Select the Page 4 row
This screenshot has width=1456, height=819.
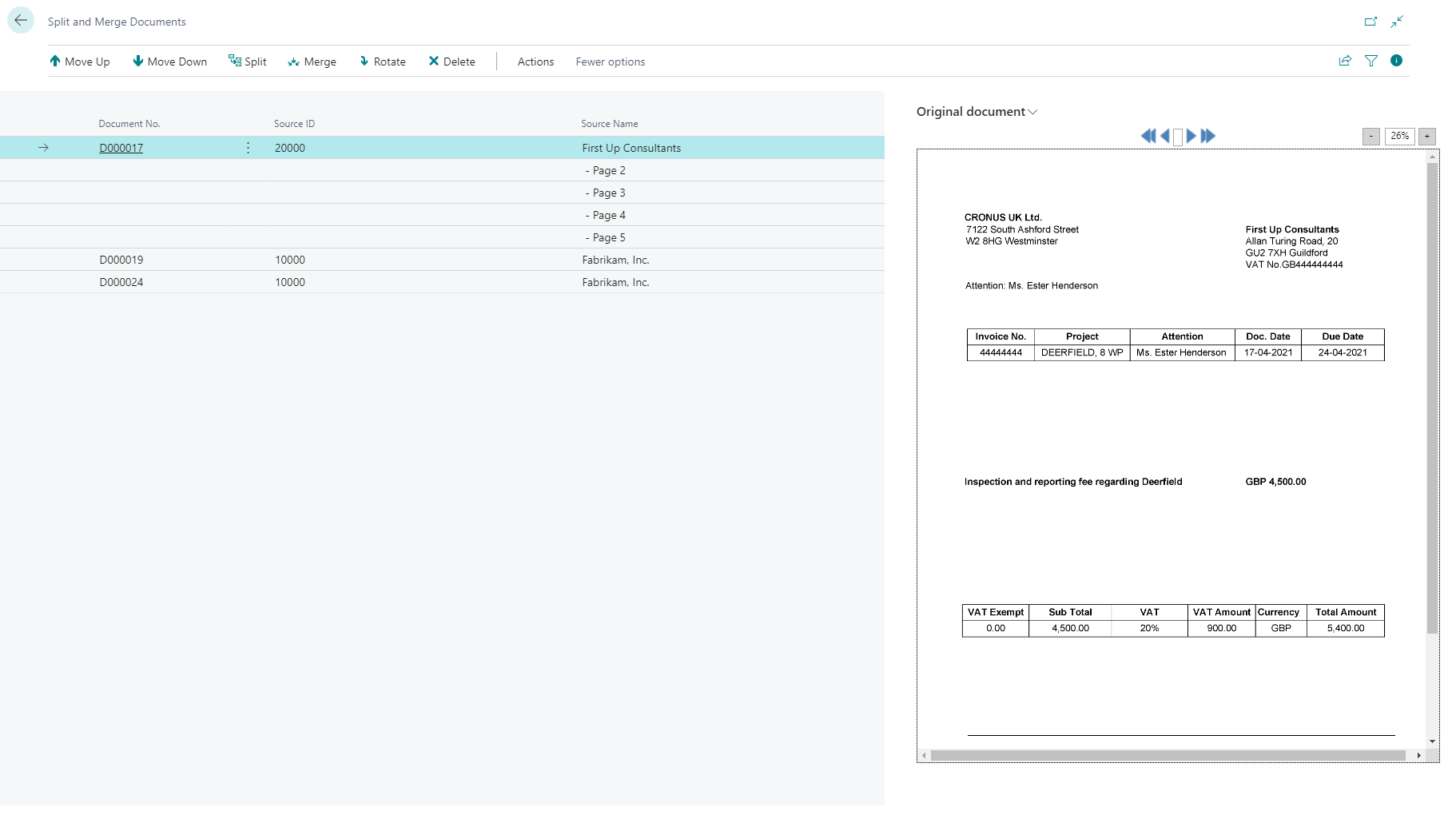pos(442,215)
